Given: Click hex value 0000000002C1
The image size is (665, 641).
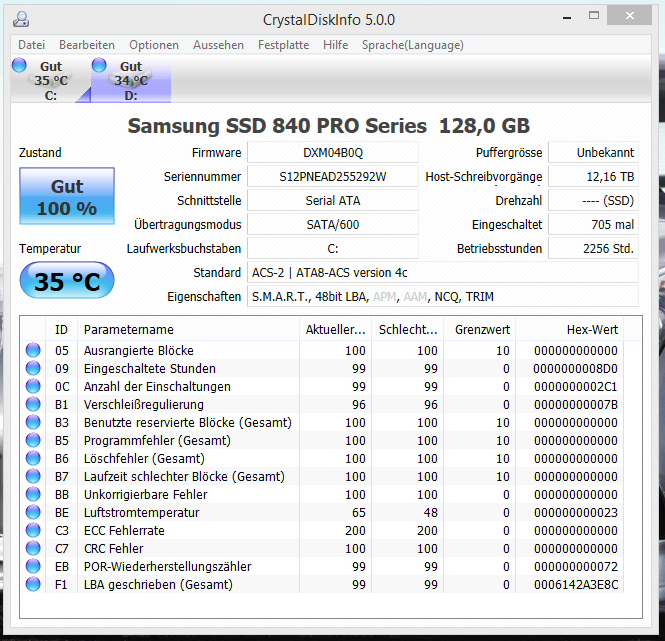Looking at the screenshot, I should pyautogui.click(x=576, y=386).
